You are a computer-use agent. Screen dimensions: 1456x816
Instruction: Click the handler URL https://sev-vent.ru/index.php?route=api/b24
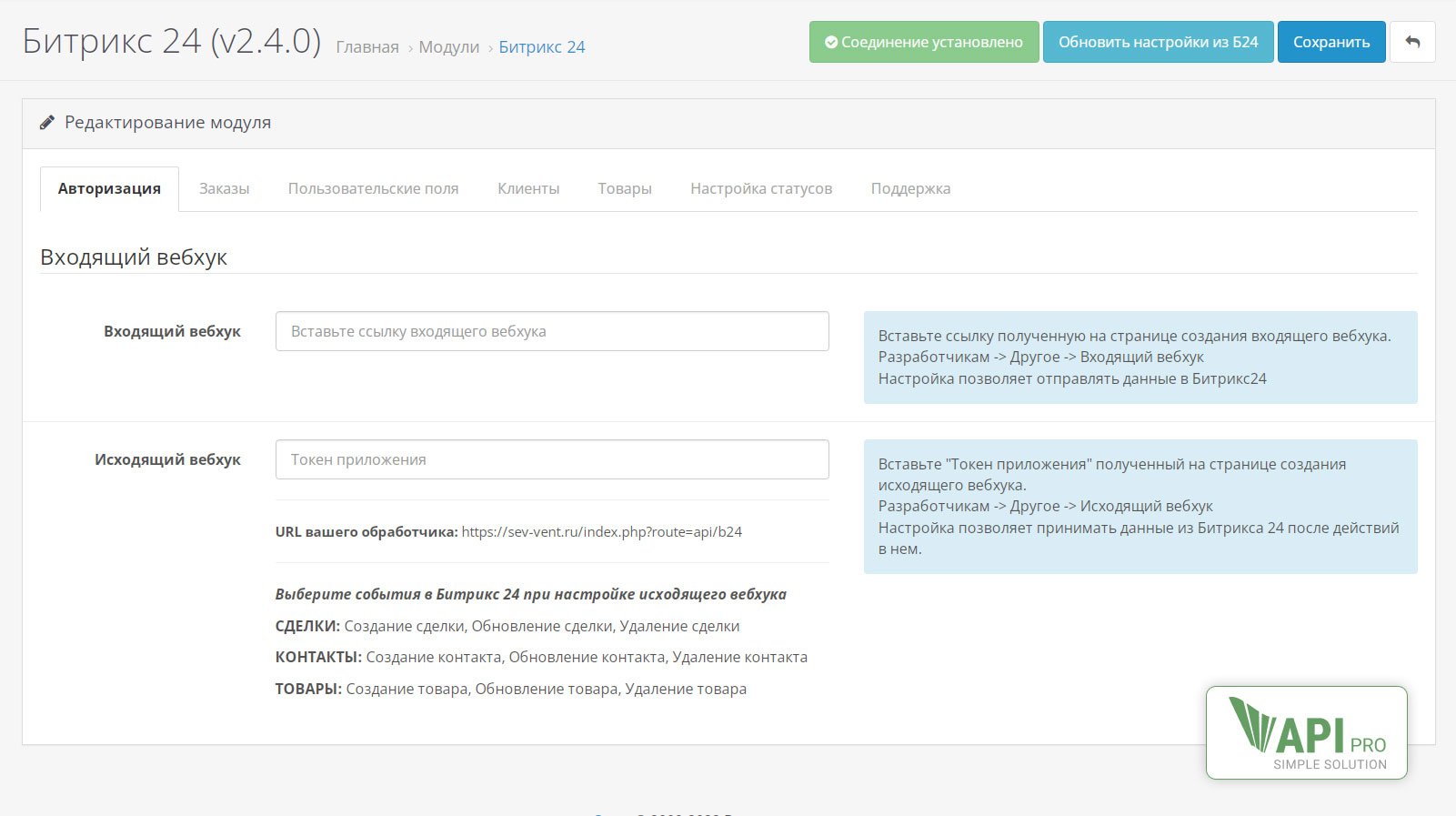pyautogui.click(x=602, y=531)
